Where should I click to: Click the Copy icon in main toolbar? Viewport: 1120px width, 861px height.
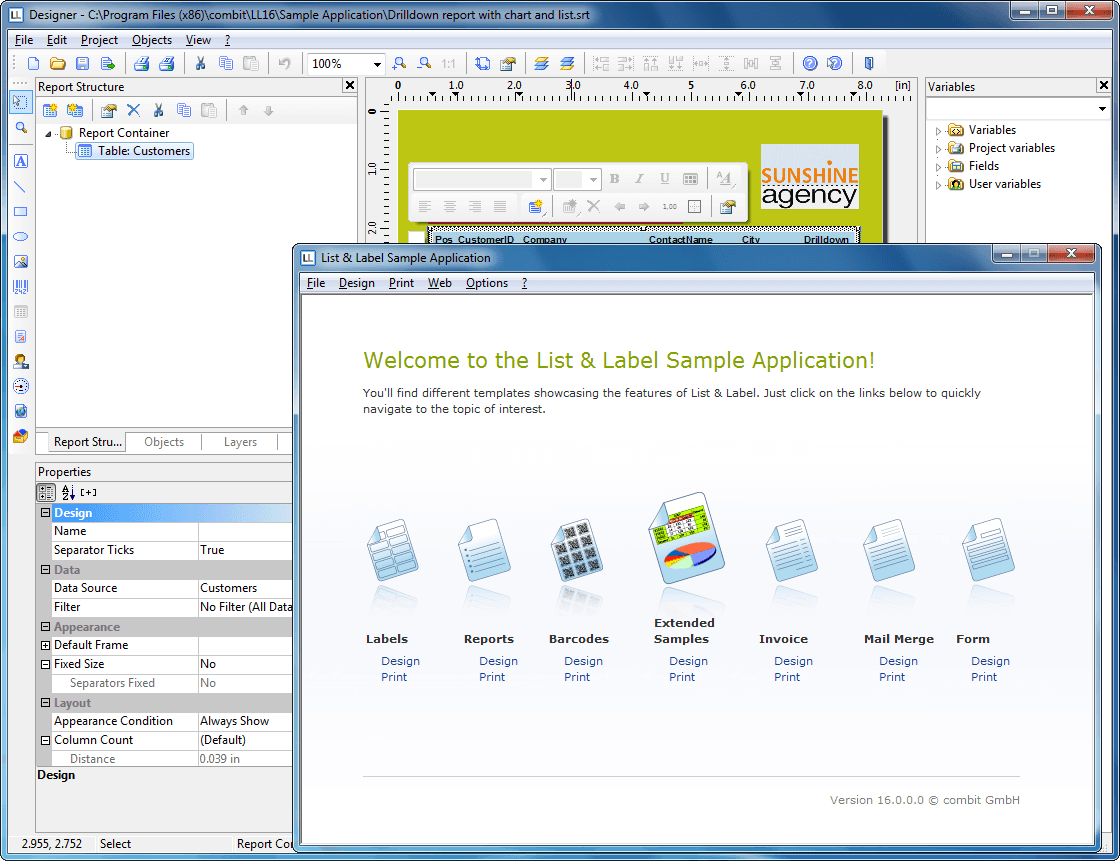point(226,64)
